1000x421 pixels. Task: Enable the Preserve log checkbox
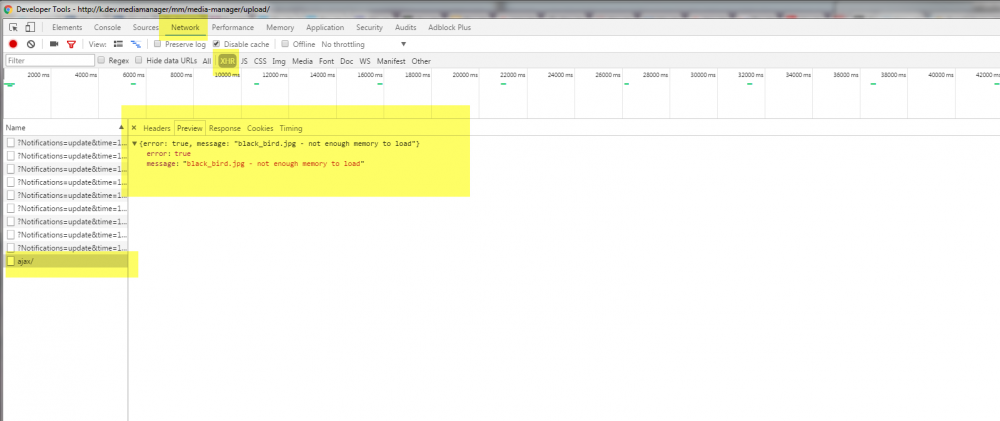coord(158,44)
